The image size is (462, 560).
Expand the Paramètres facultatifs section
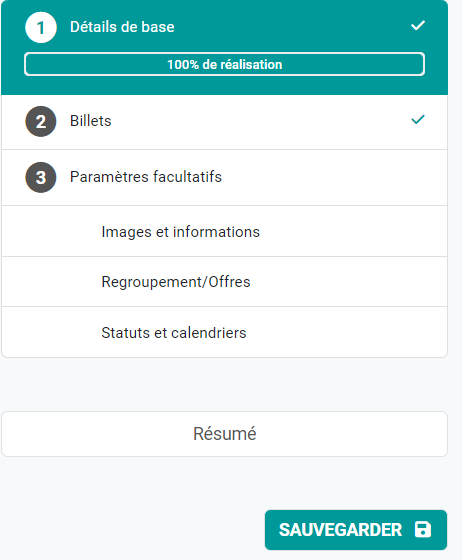225,178
